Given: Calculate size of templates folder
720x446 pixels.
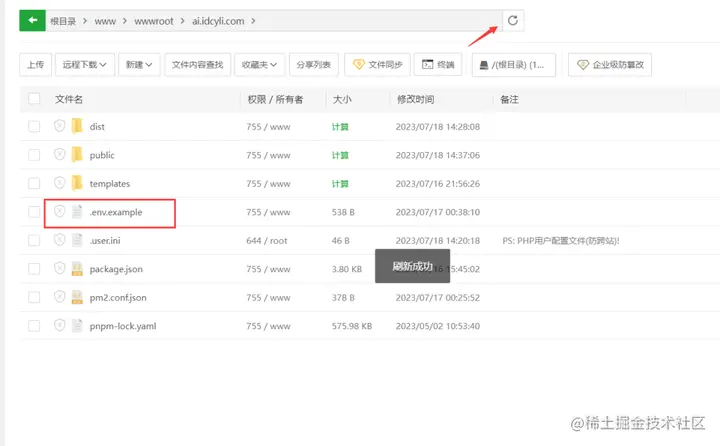Looking at the screenshot, I should click(340, 184).
